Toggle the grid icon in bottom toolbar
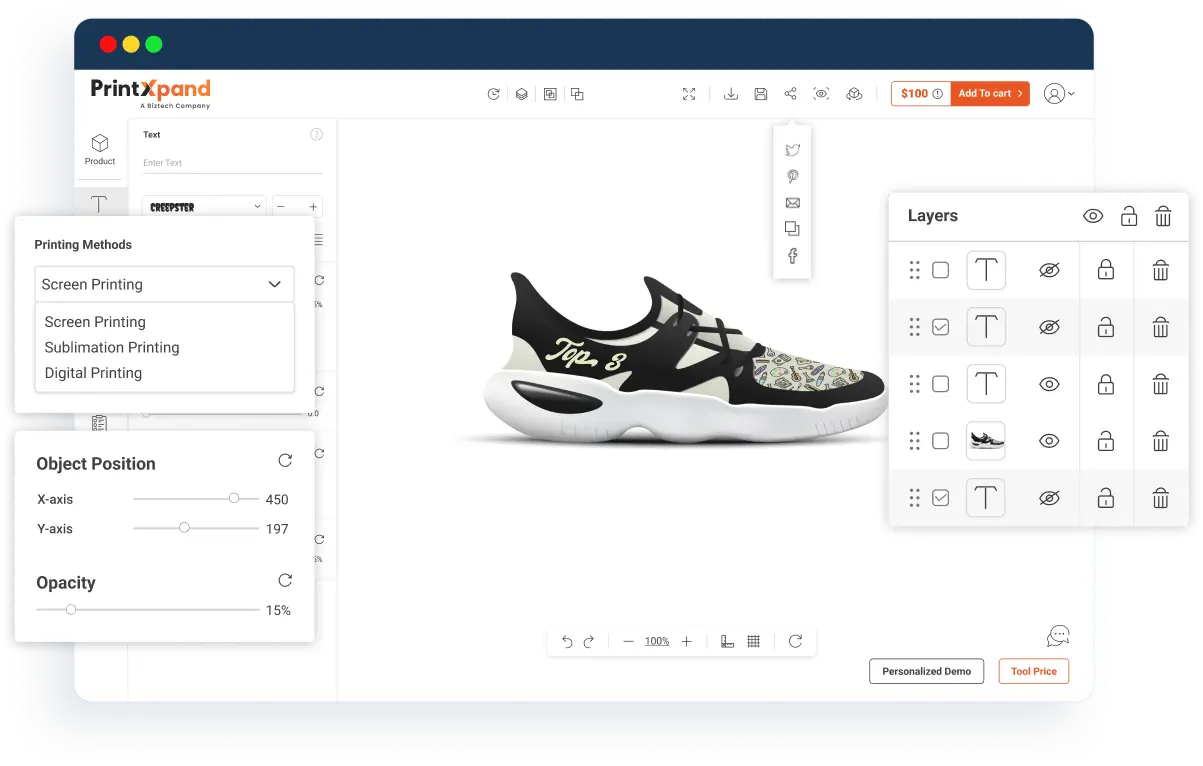 point(754,642)
